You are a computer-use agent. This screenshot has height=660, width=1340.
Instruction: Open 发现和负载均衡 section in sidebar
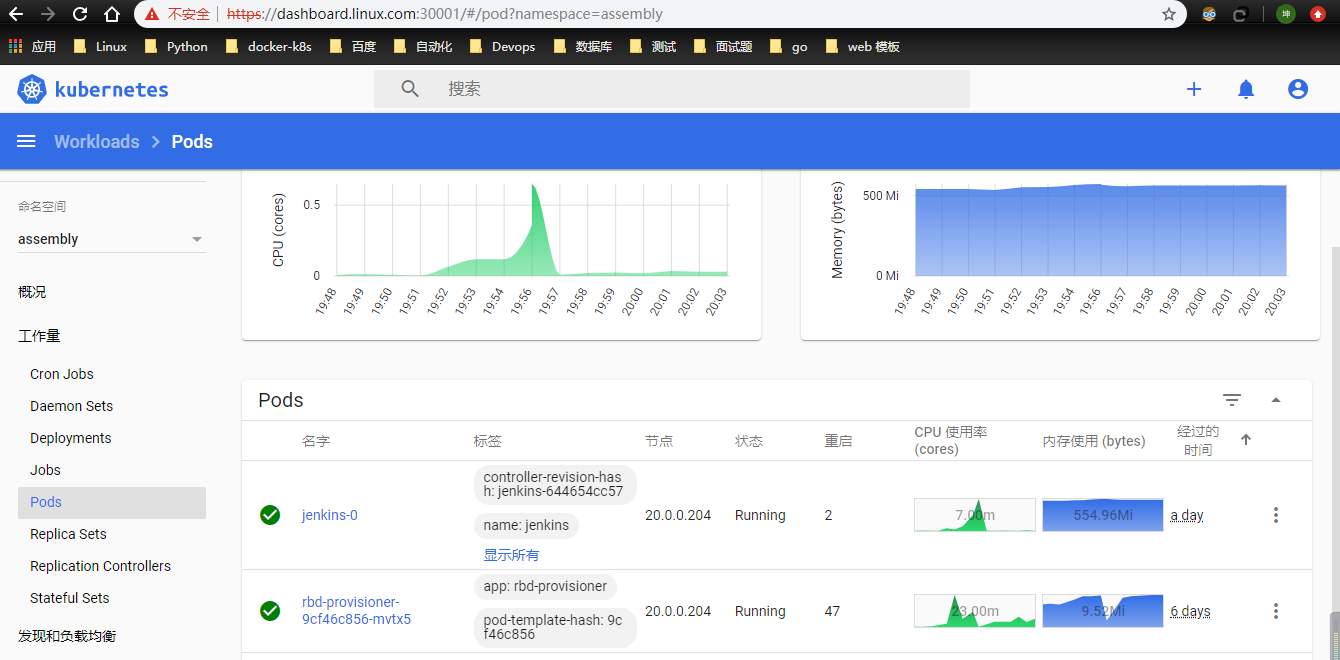[x=67, y=636]
